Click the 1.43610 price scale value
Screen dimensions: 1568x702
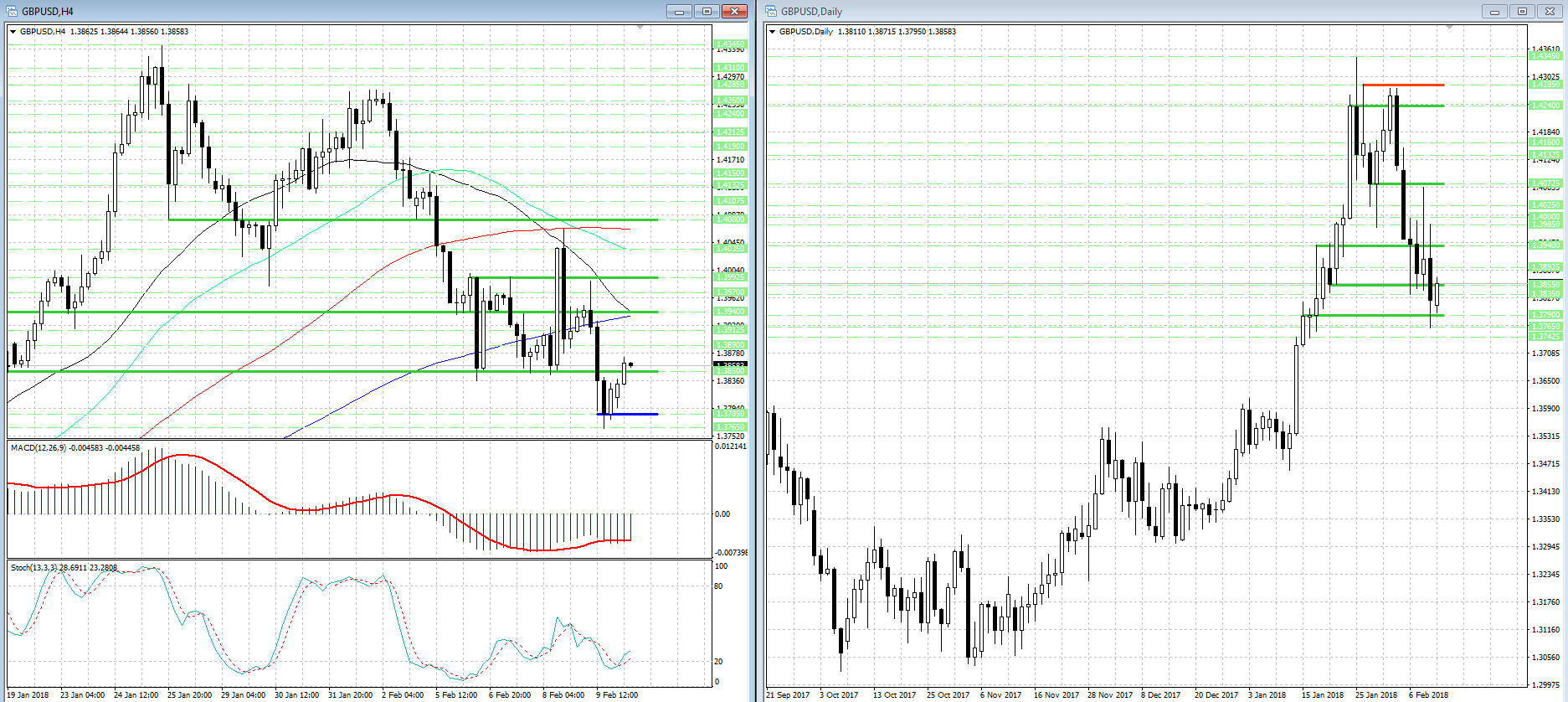1546,49
